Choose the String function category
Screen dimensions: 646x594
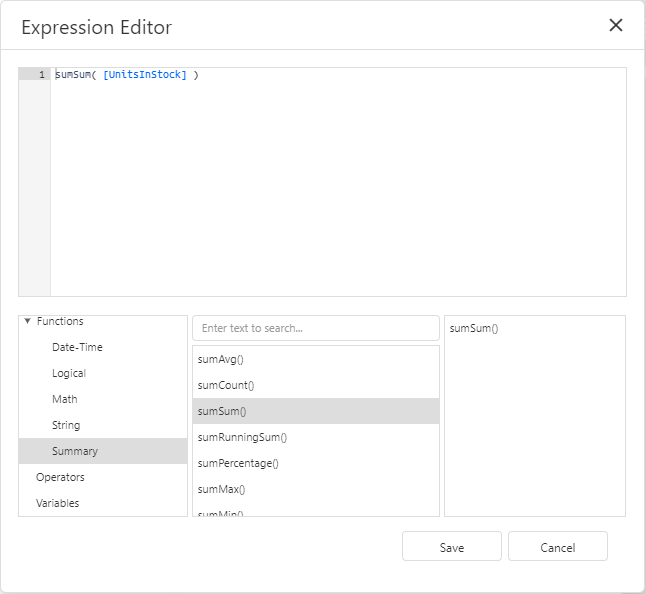pyautogui.click(x=66, y=425)
